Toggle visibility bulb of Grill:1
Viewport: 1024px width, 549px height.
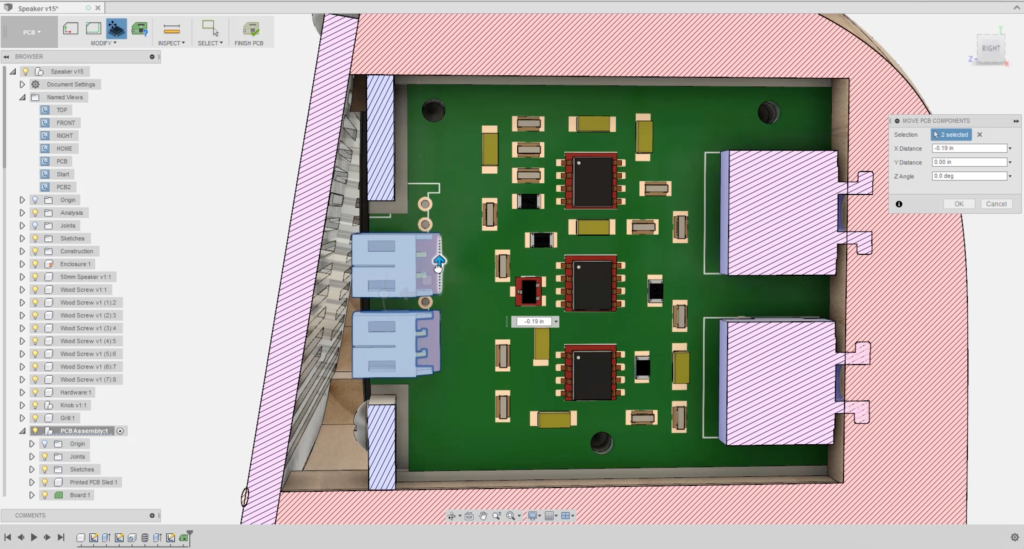pos(35,418)
